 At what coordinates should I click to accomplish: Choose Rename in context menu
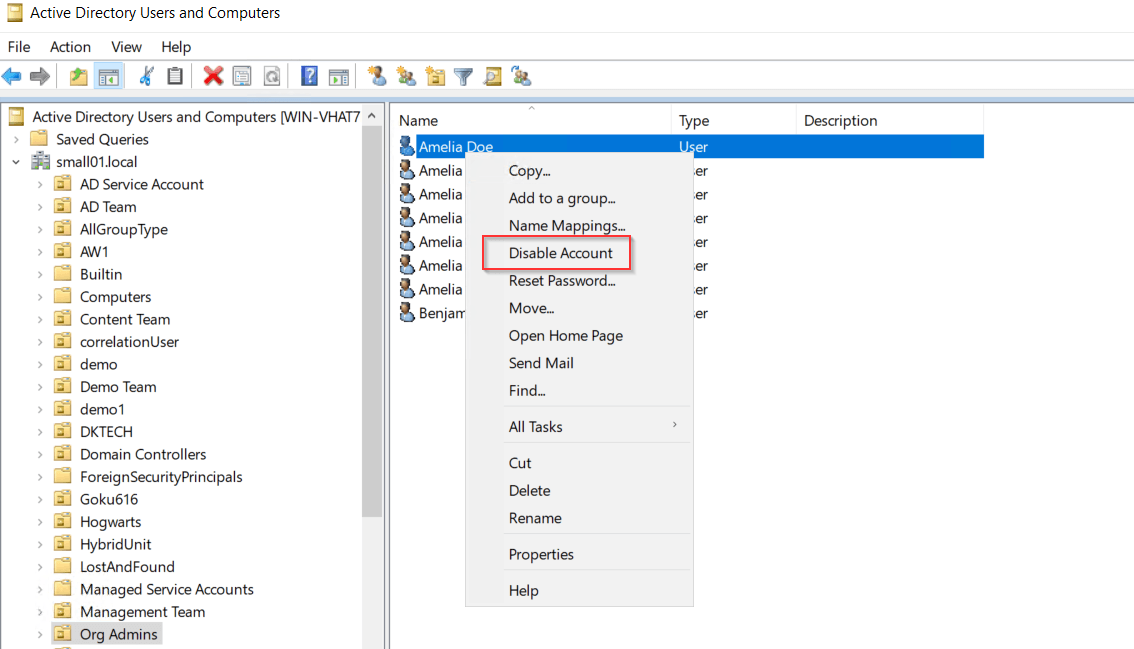pos(535,518)
